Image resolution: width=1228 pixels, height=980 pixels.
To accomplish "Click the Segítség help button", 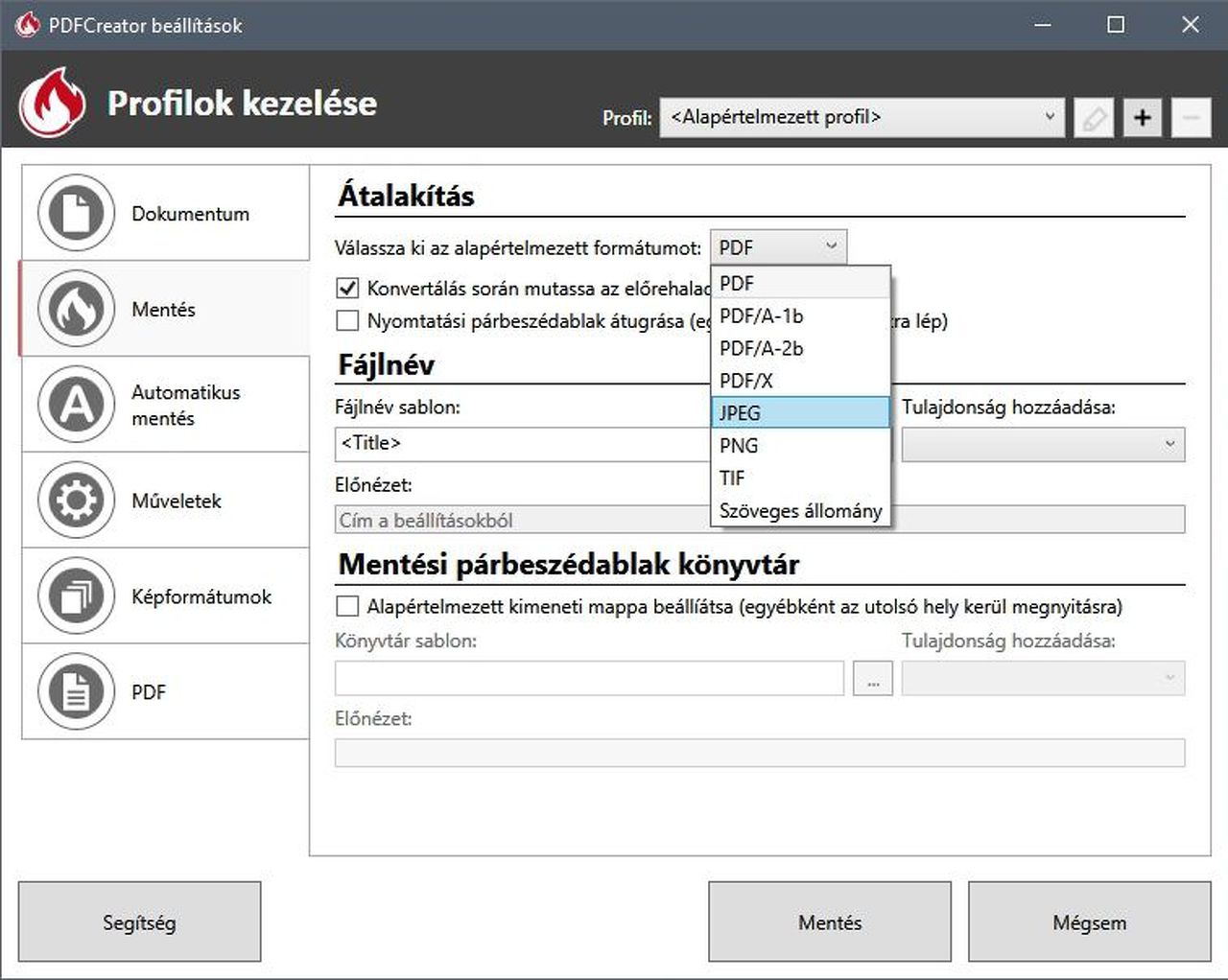I will point(139,922).
